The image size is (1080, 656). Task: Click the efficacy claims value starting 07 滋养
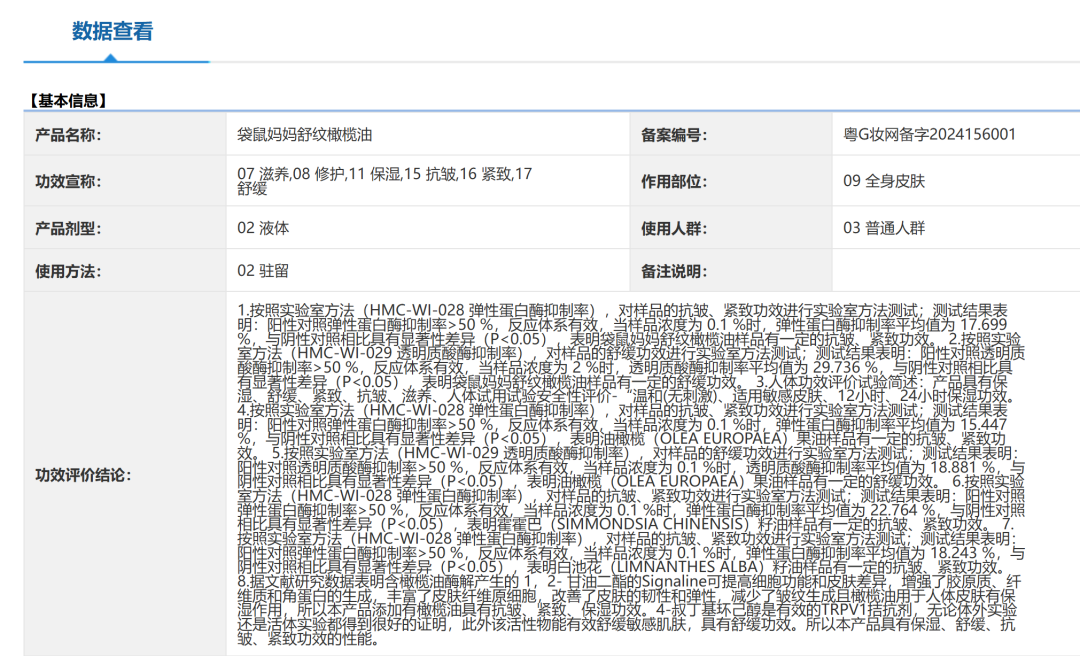pos(384,181)
